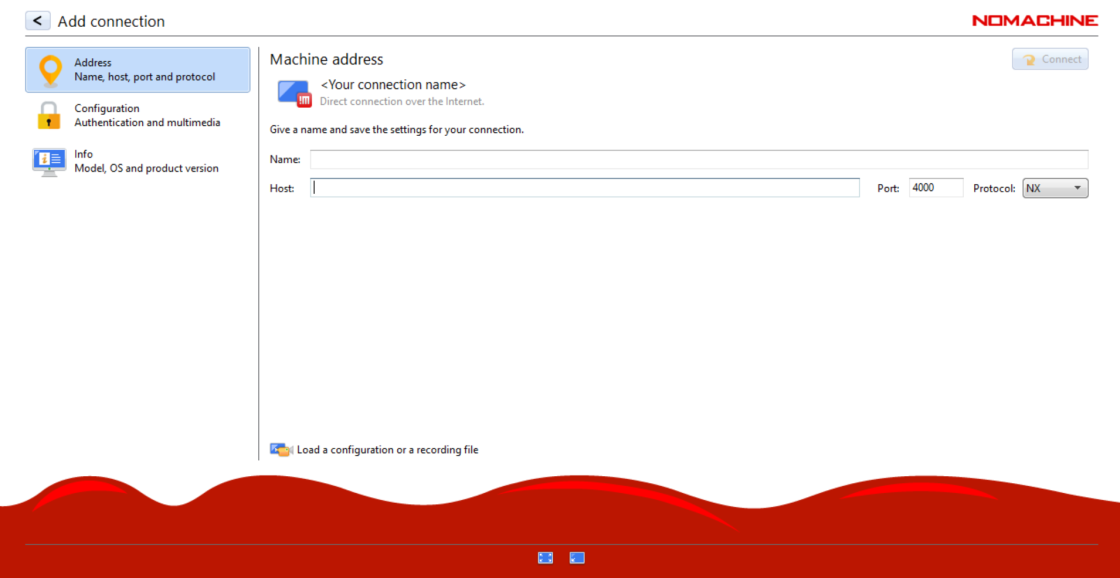Viewport: 1120px width, 578px height.
Task: Open Info model, OS and product version
Action: click(x=146, y=162)
